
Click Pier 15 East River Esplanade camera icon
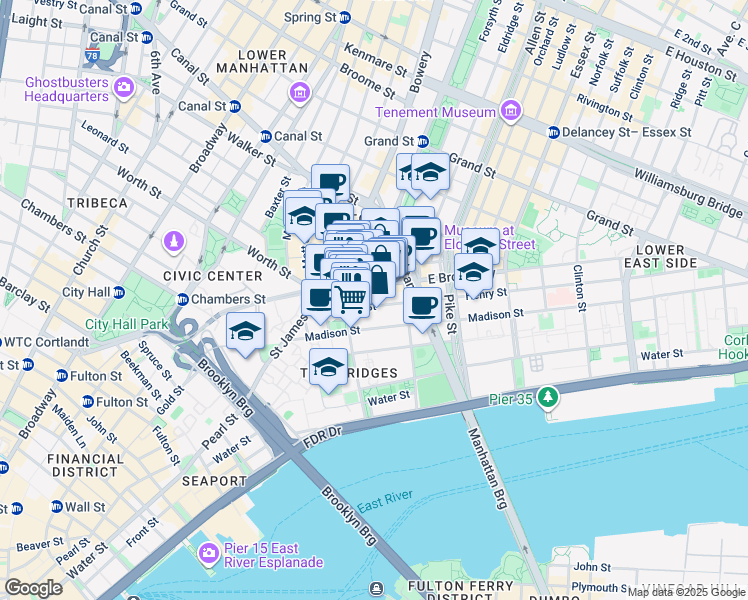[x=208, y=553]
